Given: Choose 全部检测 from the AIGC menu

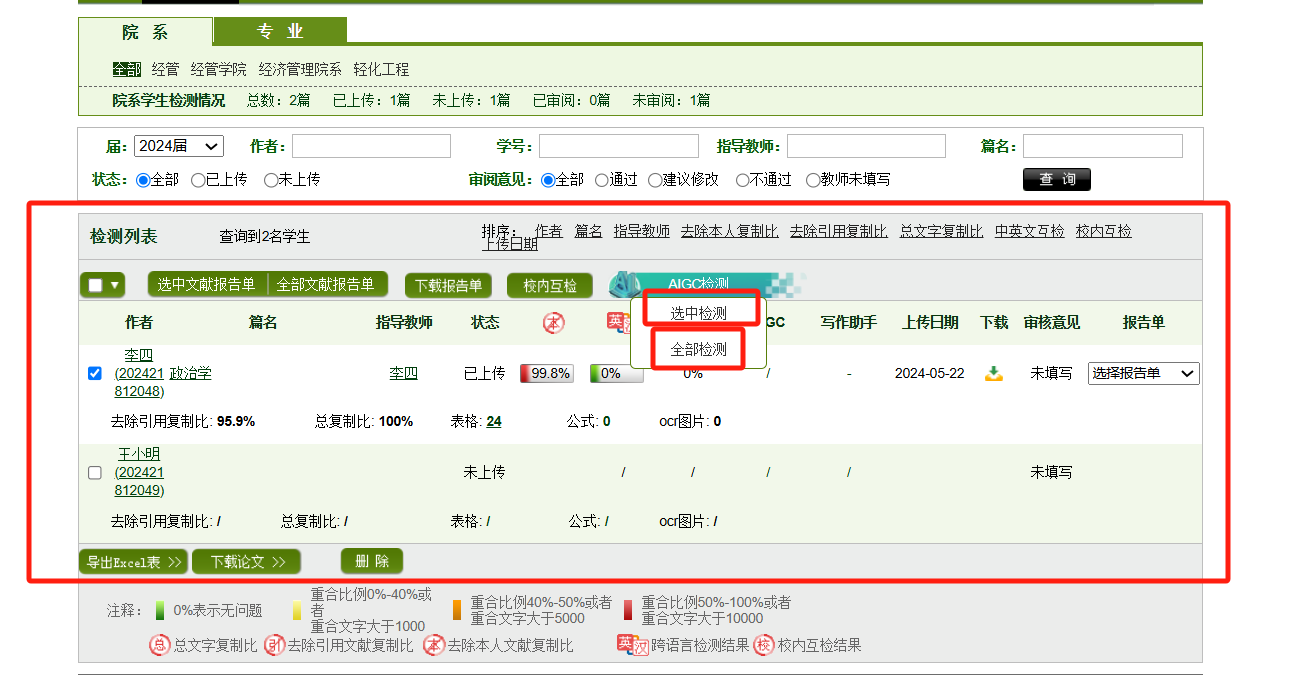Looking at the screenshot, I should tap(698, 350).
